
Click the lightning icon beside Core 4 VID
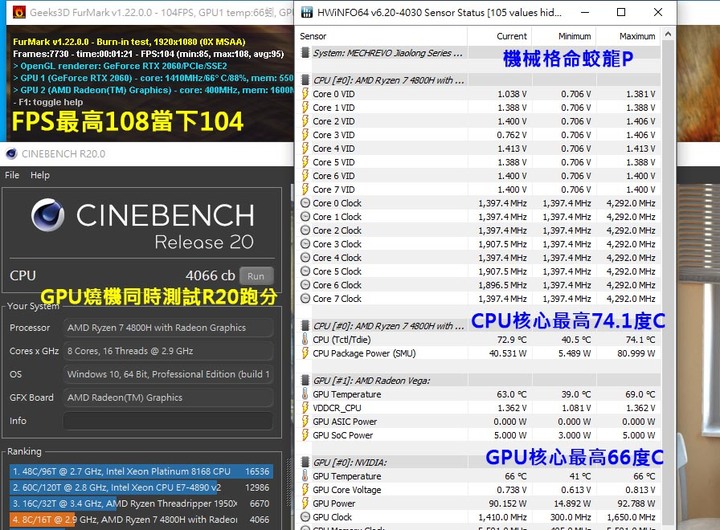[x=305, y=148]
